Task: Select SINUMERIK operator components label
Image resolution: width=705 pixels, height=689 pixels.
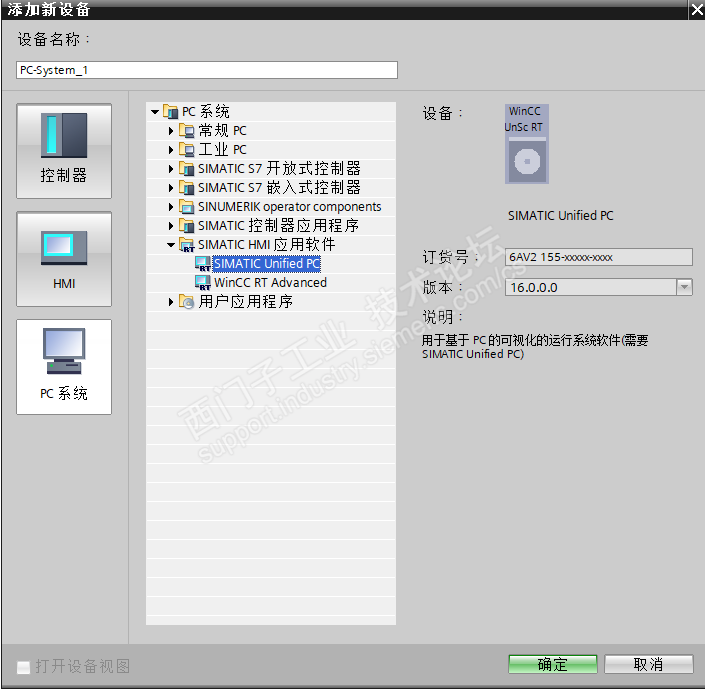Action: (290, 206)
